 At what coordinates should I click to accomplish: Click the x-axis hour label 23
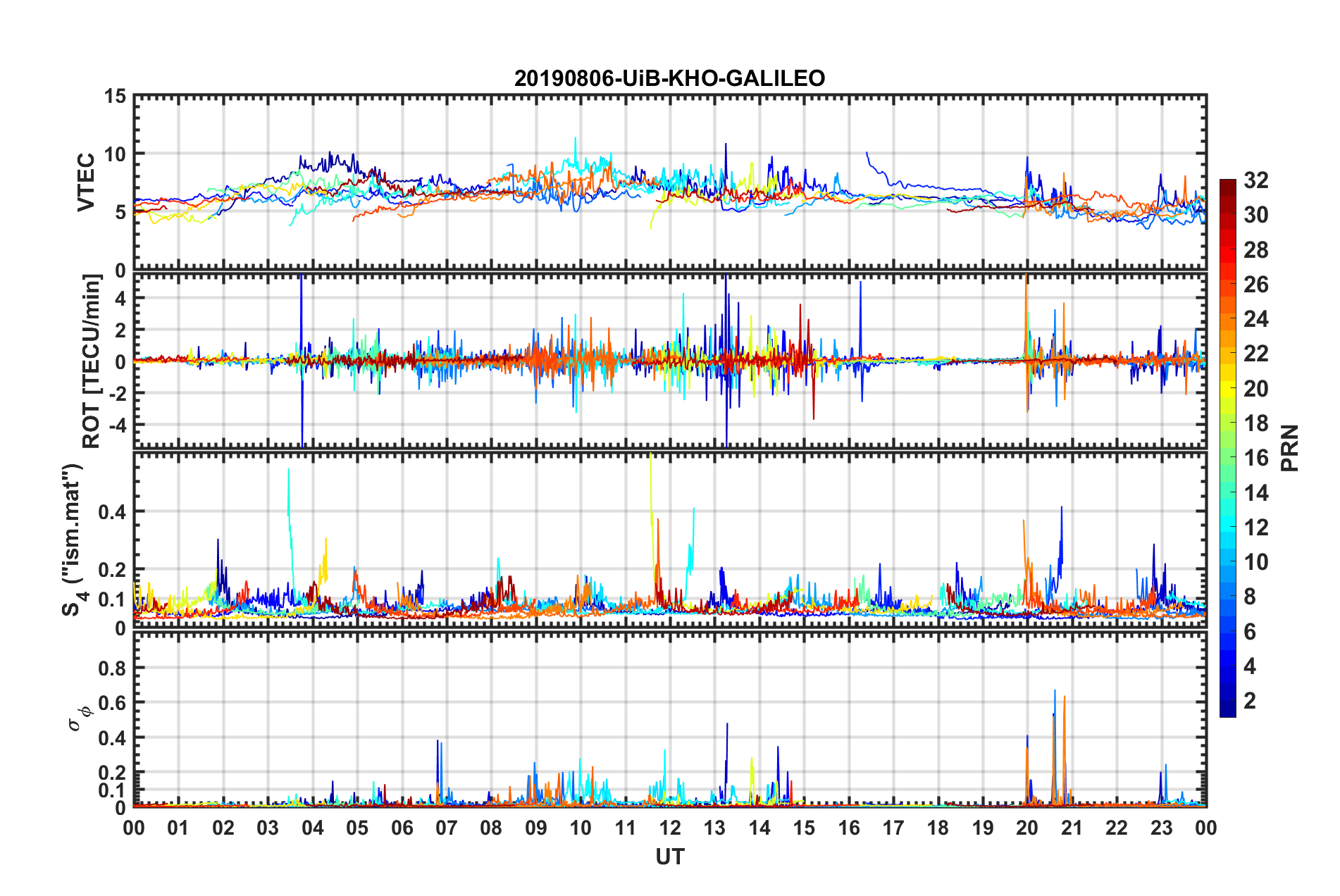(x=1162, y=828)
